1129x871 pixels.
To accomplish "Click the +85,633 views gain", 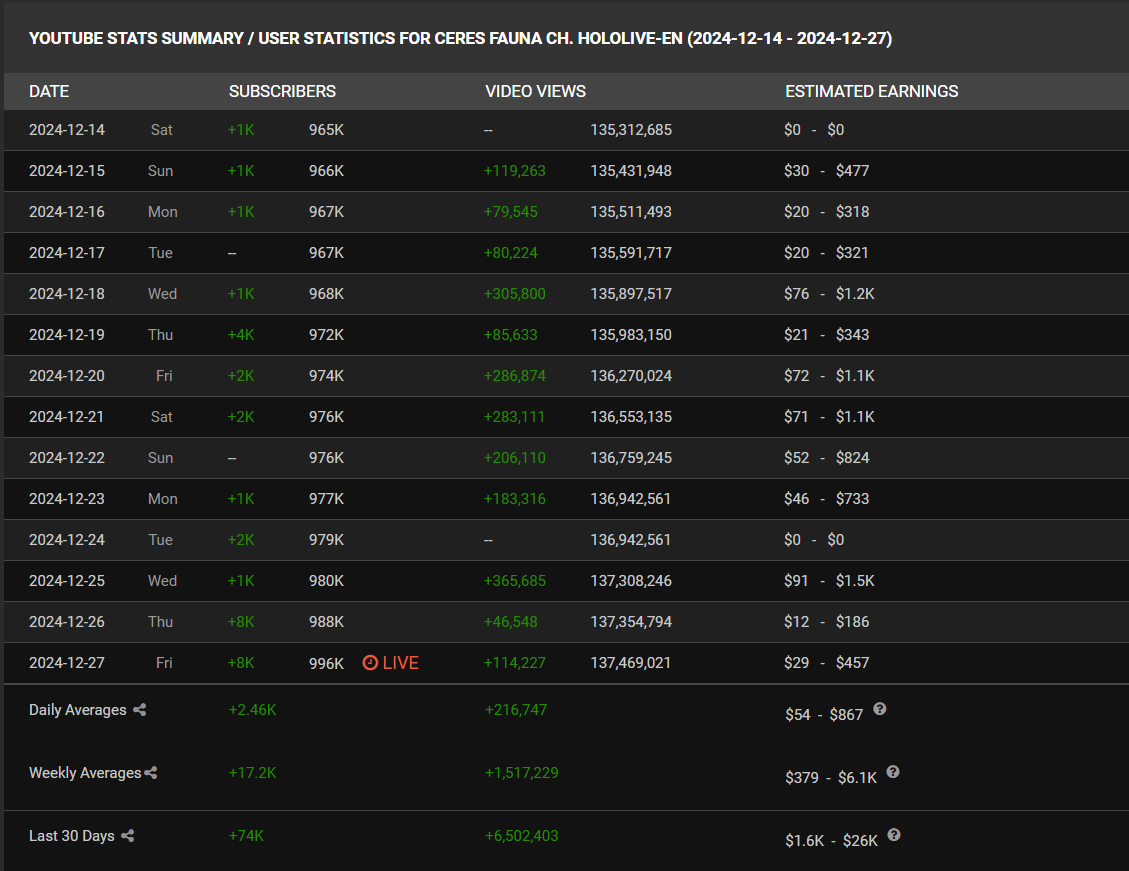I will [510, 335].
